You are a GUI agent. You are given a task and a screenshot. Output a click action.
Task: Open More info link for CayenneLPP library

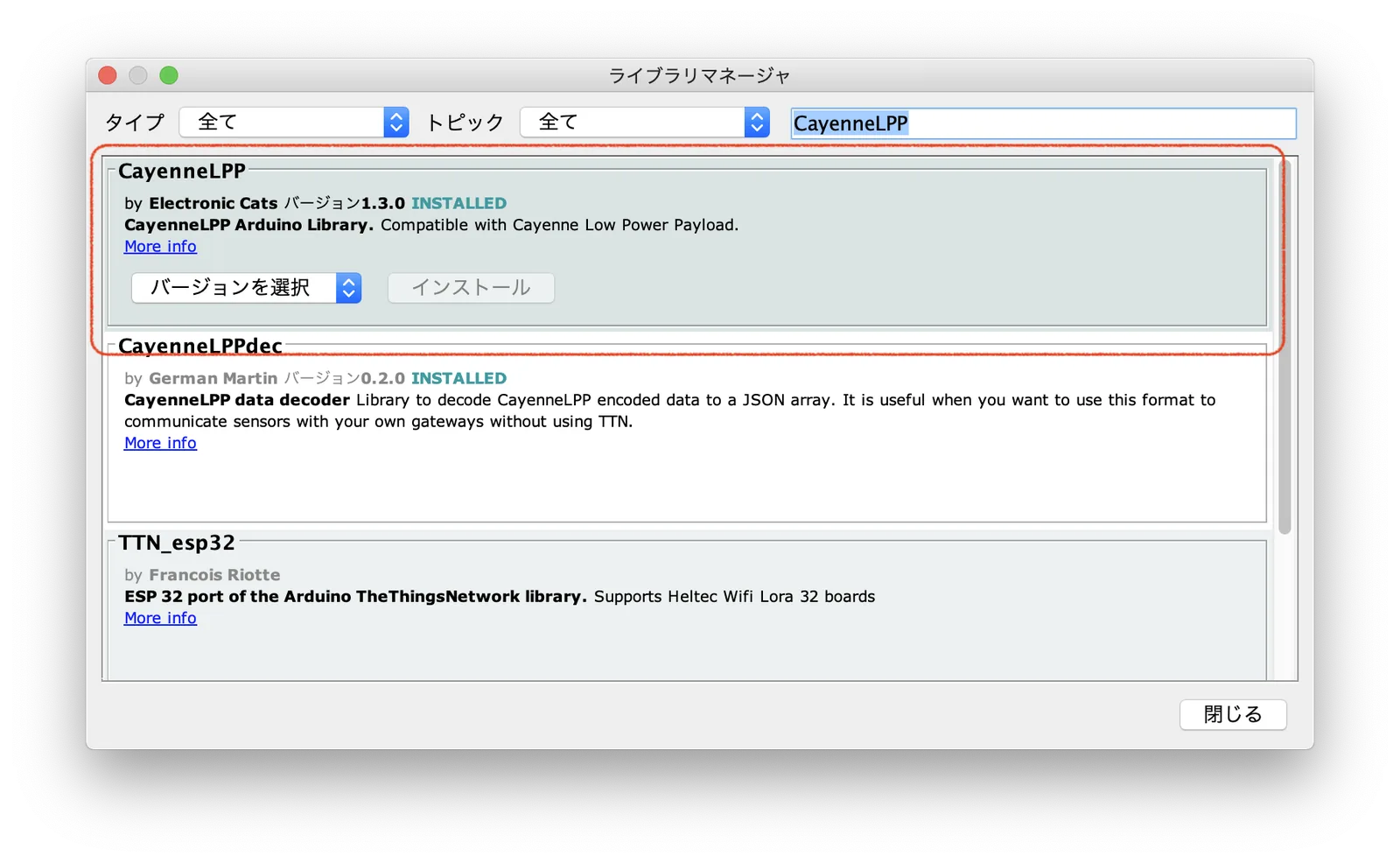pos(160,247)
